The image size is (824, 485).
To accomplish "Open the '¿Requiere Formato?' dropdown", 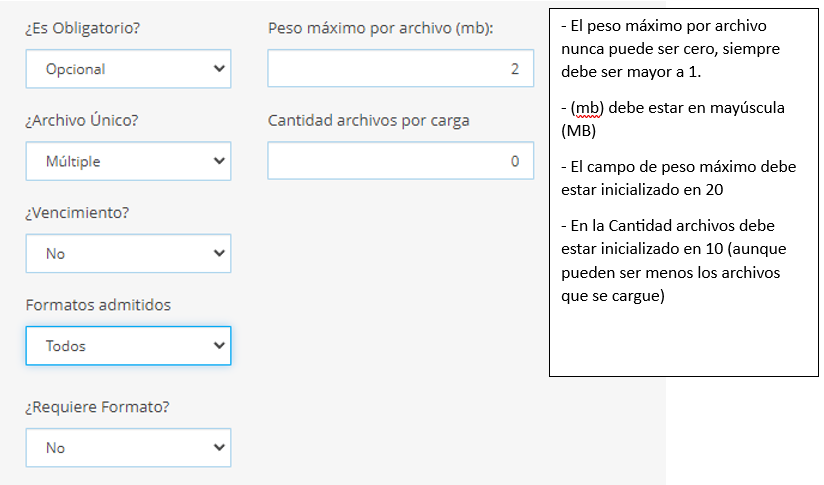I will point(128,448).
